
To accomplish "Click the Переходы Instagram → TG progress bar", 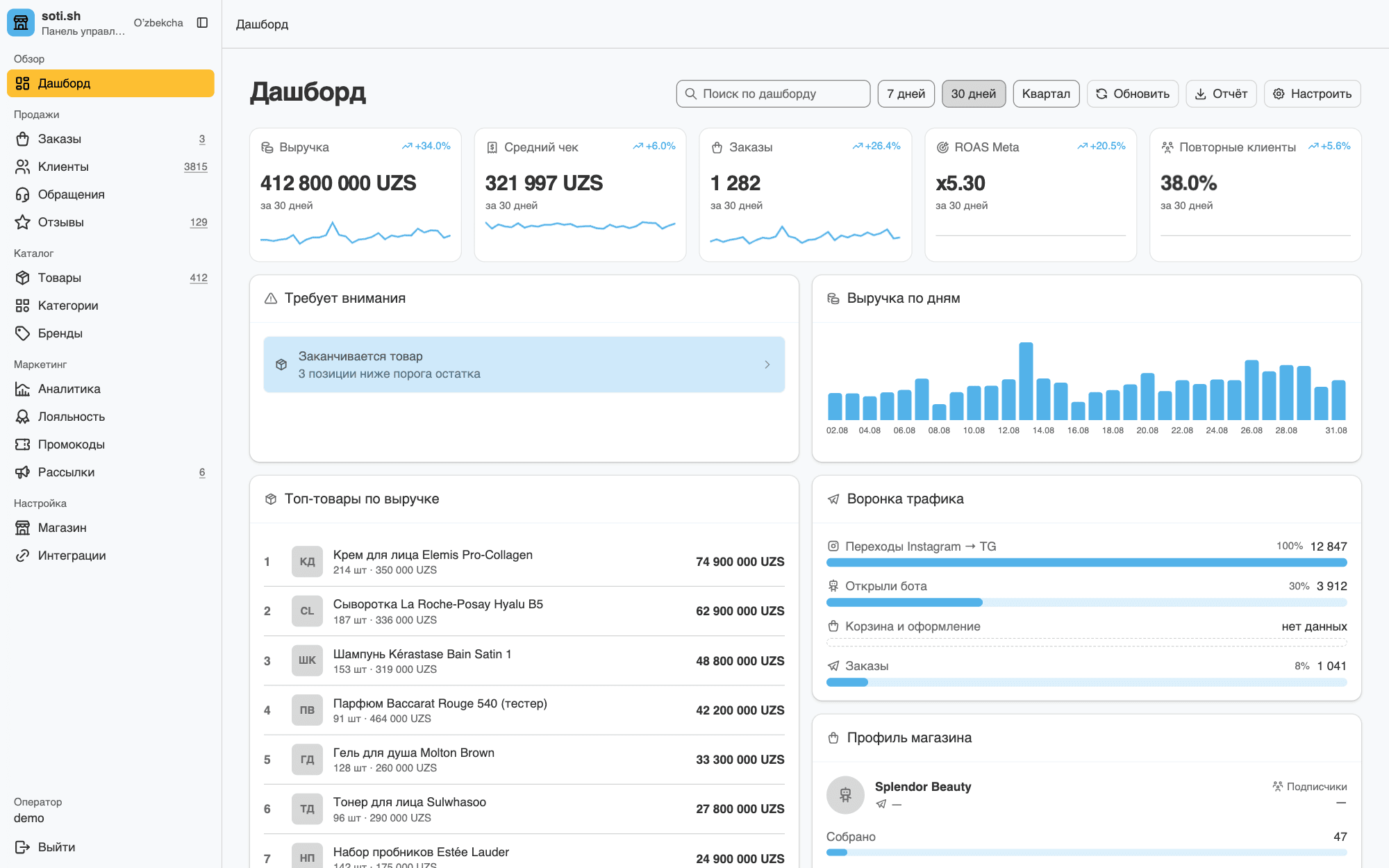I will tap(1086, 562).
